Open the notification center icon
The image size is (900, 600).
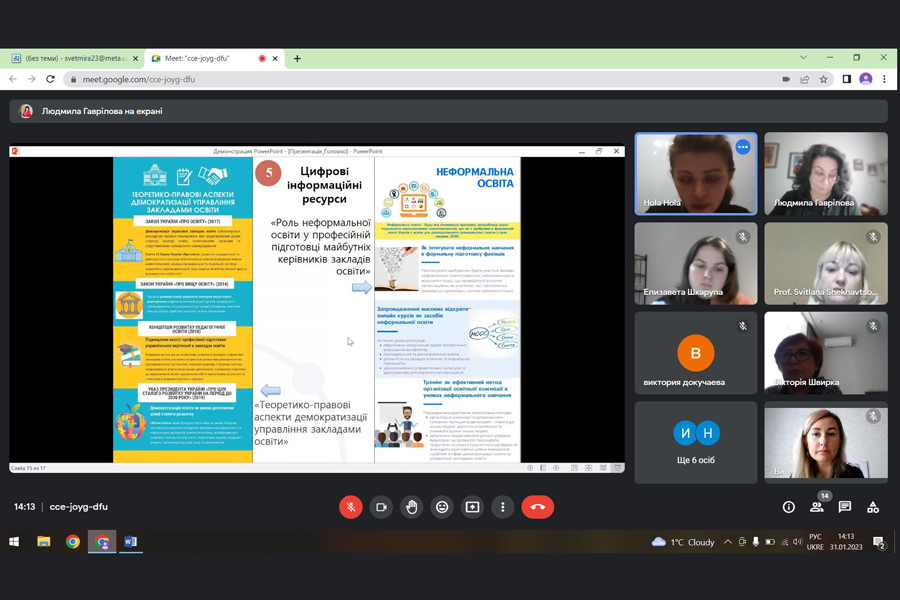click(x=879, y=541)
